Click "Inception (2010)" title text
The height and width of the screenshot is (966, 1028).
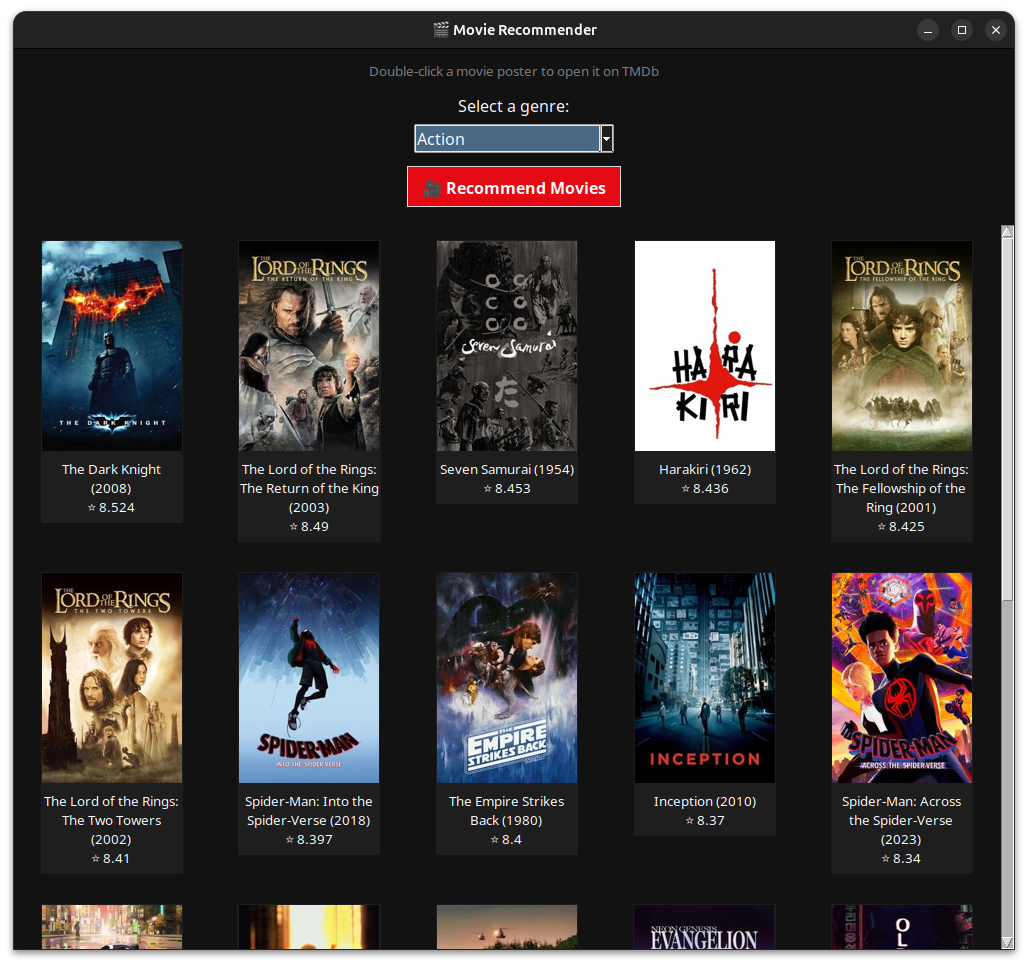(x=705, y=801)
